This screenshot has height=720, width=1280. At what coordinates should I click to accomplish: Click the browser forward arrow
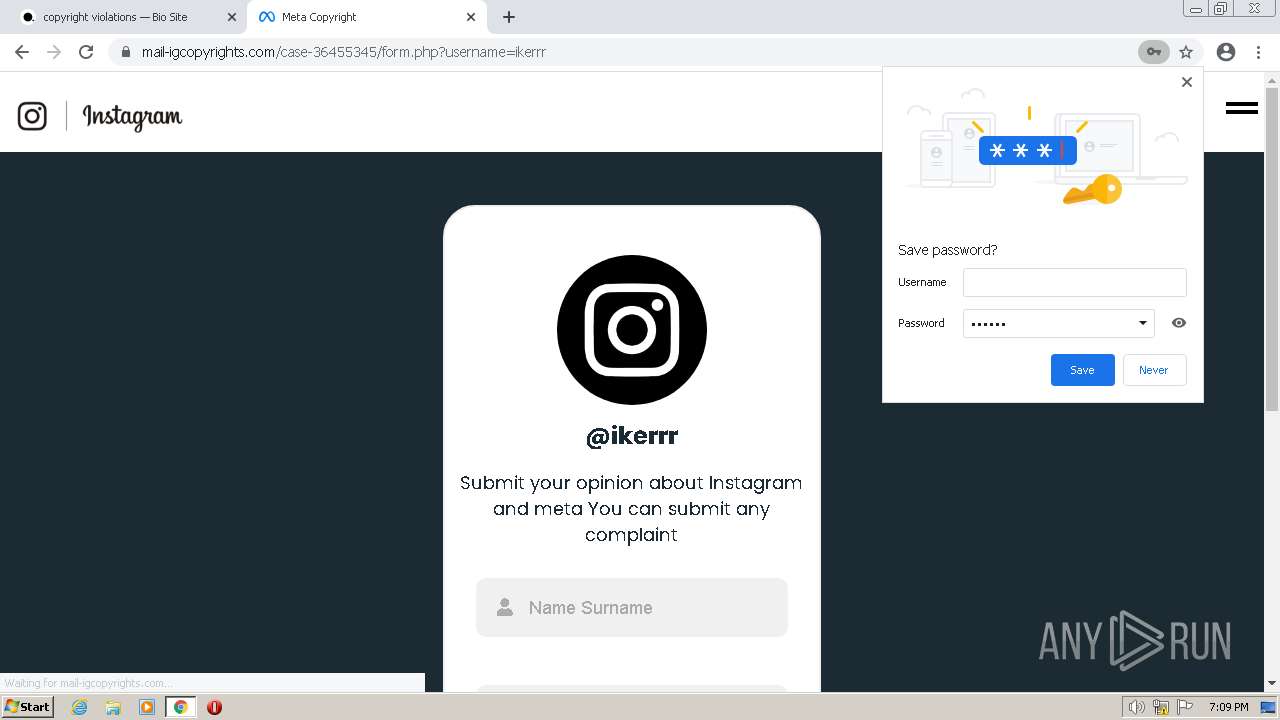(54, 52)
